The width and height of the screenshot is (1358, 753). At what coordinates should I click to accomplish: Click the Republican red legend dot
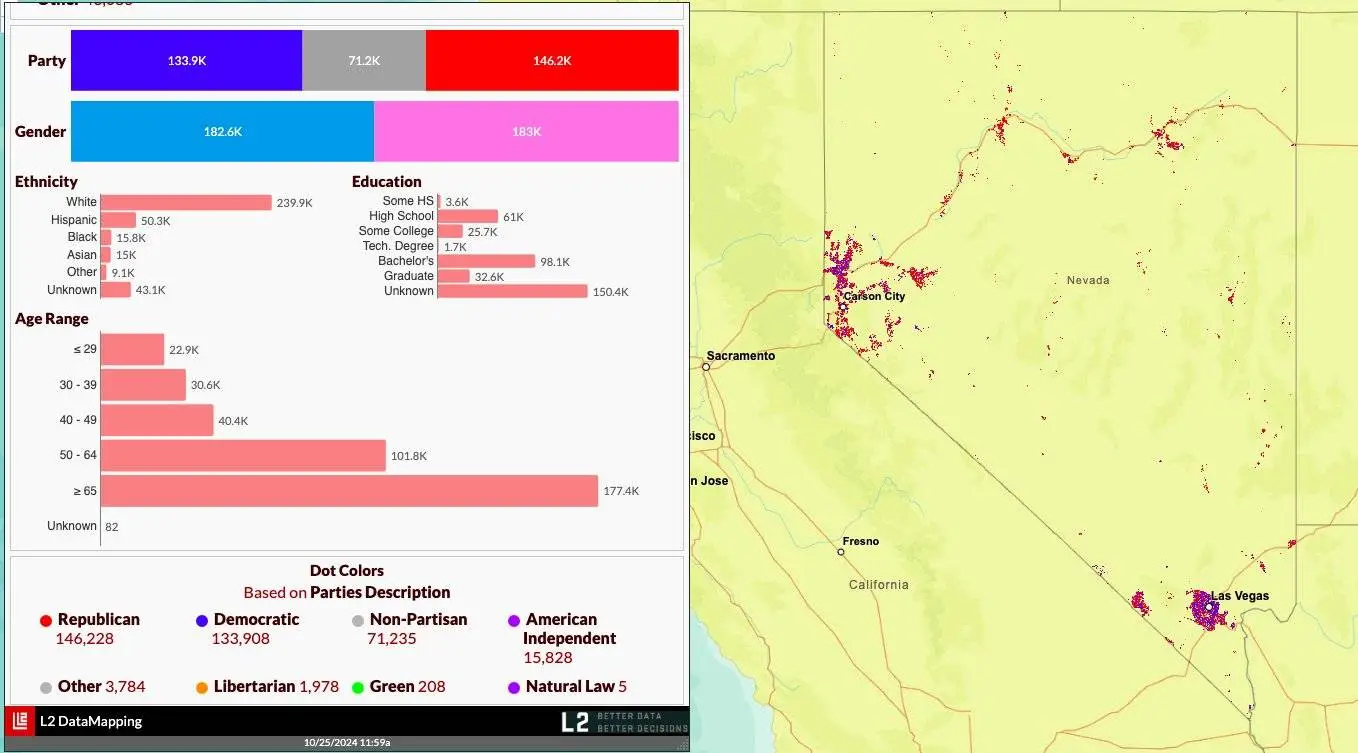(x=46, y=621)
